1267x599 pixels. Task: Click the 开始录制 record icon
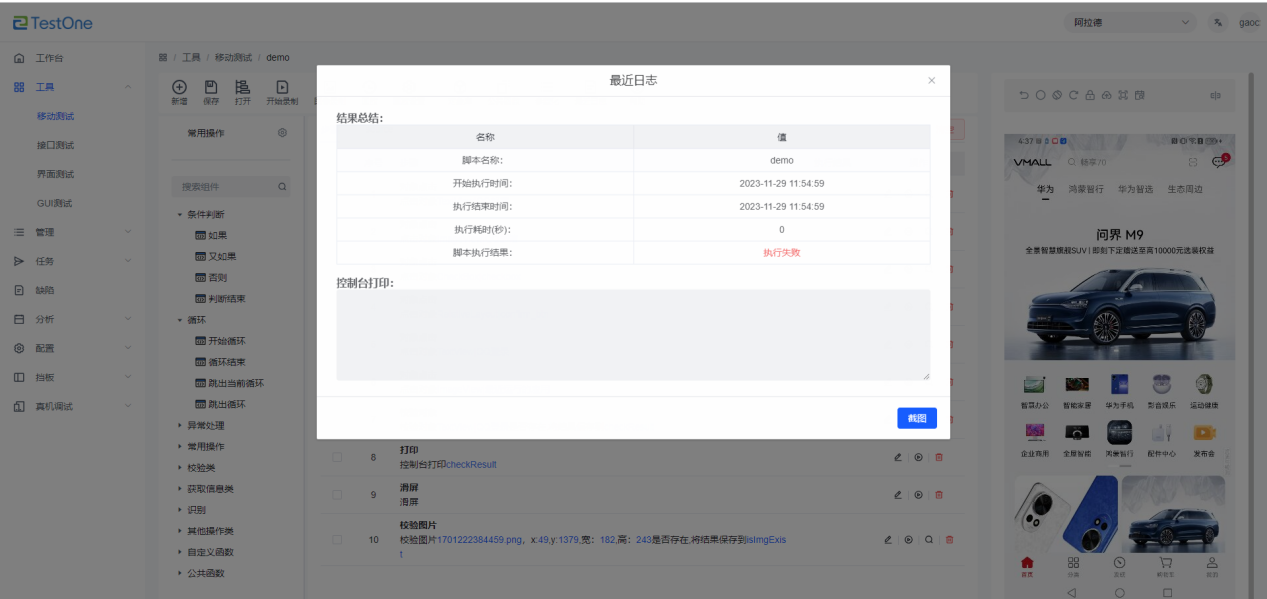pos(282,88)
